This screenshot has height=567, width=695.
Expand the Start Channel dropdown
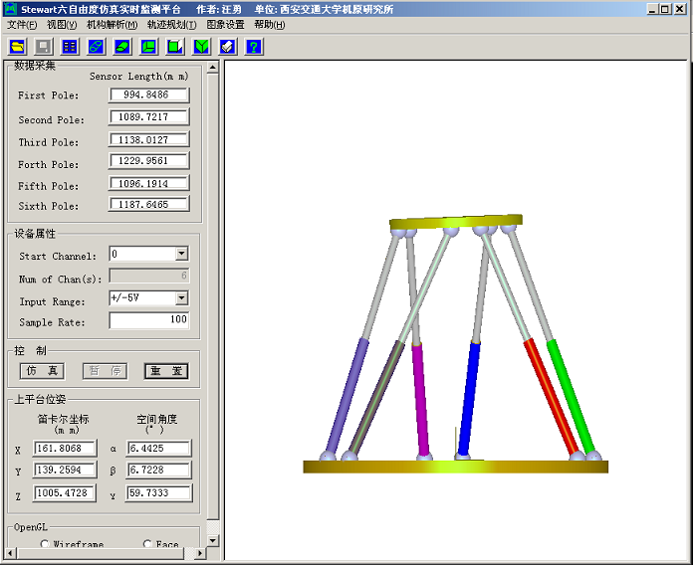click(x=181, y=255)
